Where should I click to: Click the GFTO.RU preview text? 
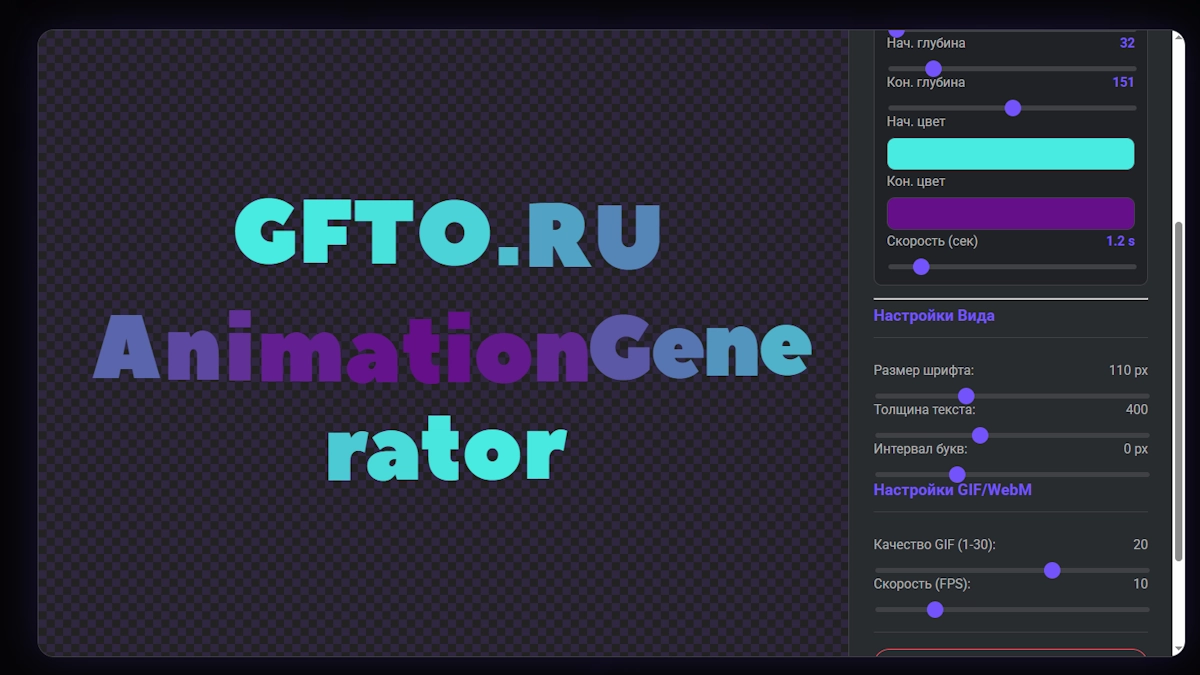coord(448,233)
